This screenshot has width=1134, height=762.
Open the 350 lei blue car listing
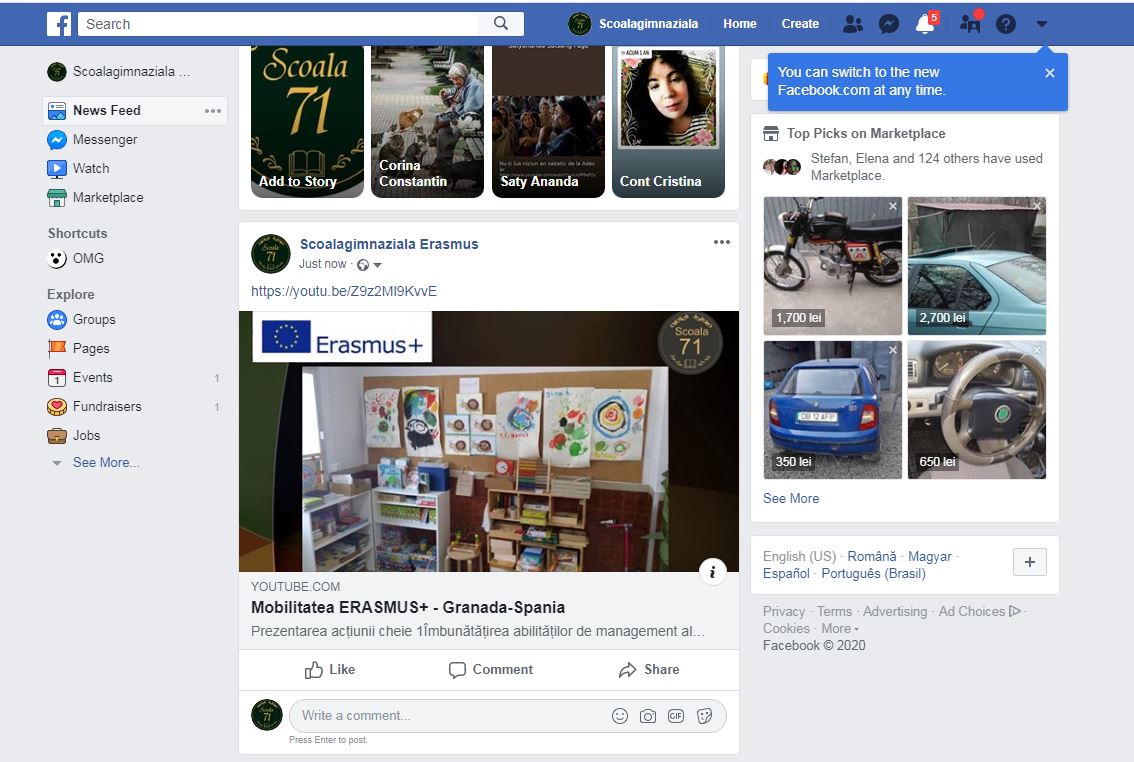tap(832, 410)
